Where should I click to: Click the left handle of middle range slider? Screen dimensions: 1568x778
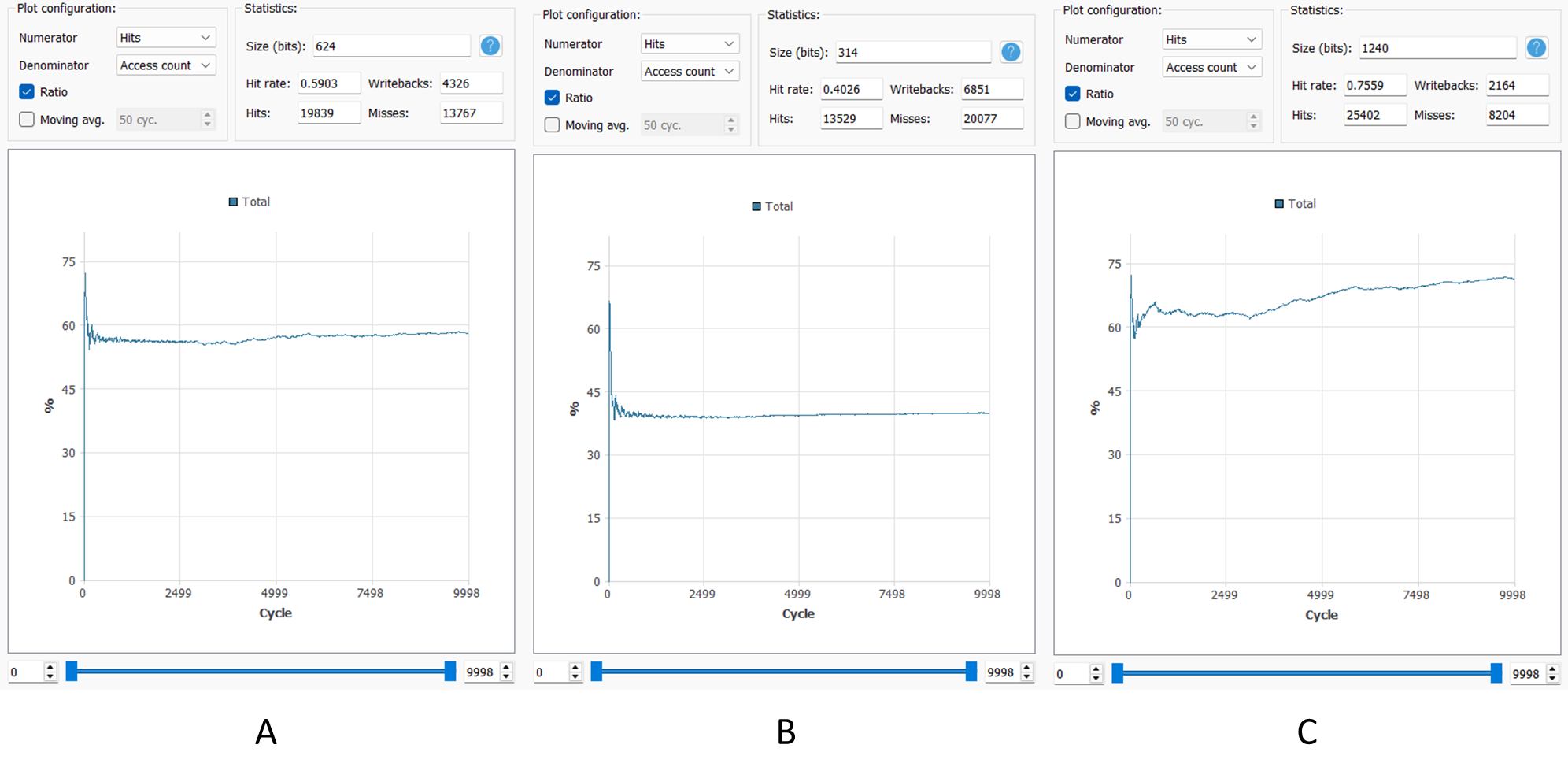[x=597, y=672]
